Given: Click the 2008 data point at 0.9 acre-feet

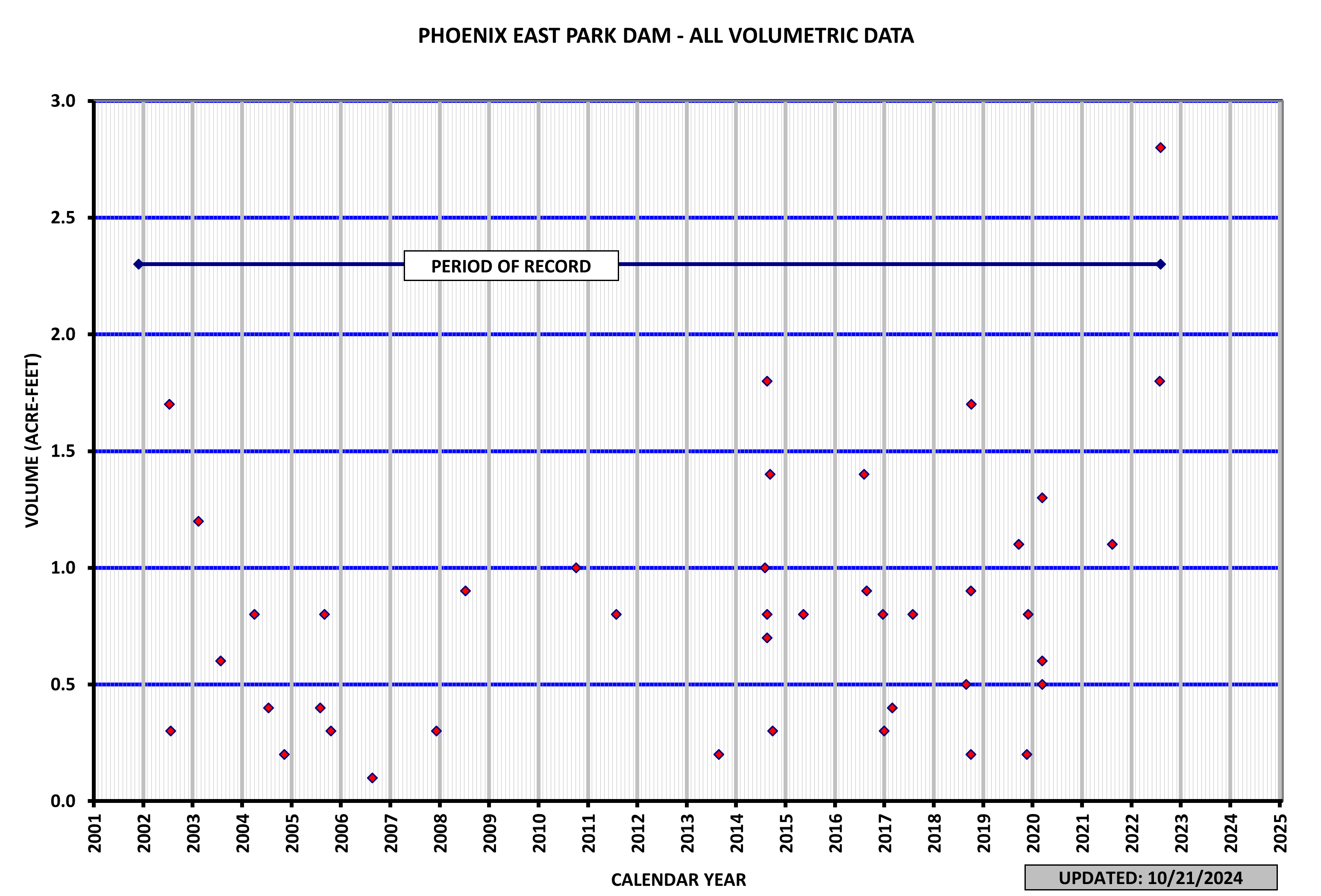Looking at the screenshot, I should (x=466, y=591).
